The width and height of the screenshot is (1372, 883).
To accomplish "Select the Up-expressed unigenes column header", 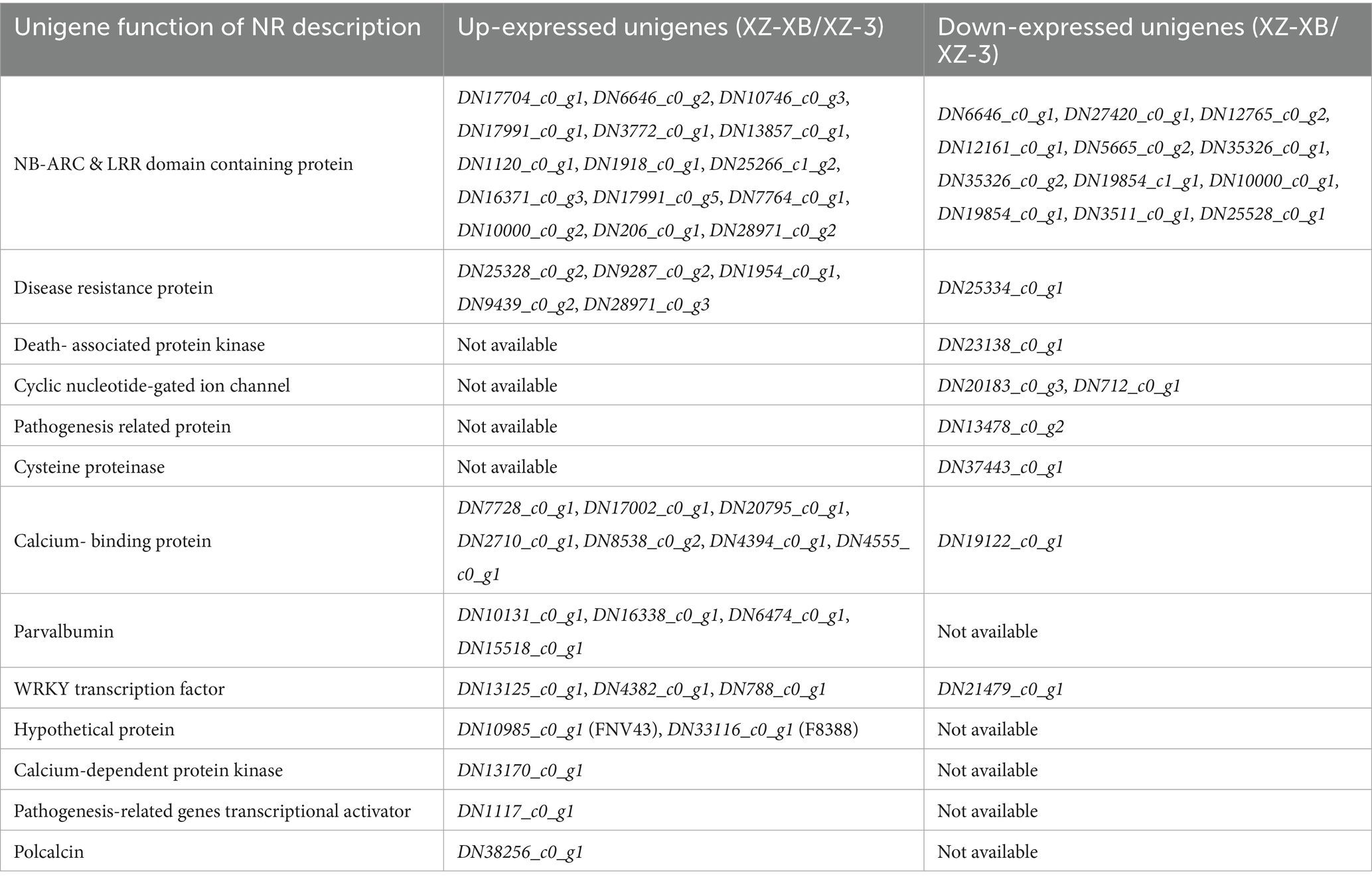I will (670, 27).
